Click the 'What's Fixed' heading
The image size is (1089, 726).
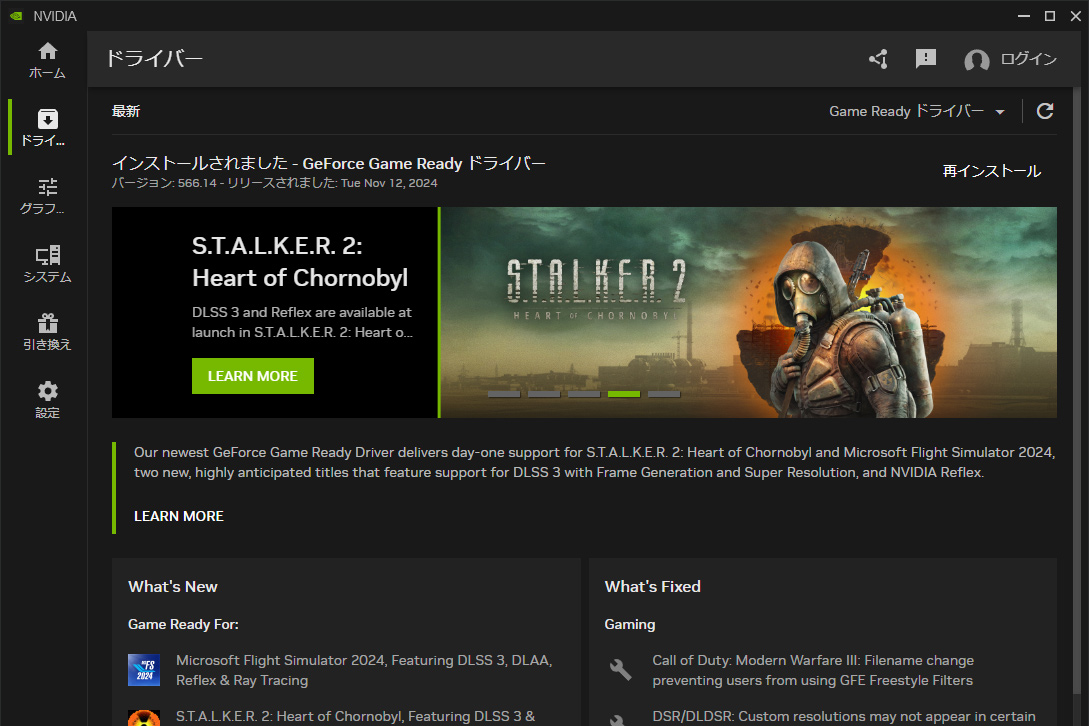652,586
